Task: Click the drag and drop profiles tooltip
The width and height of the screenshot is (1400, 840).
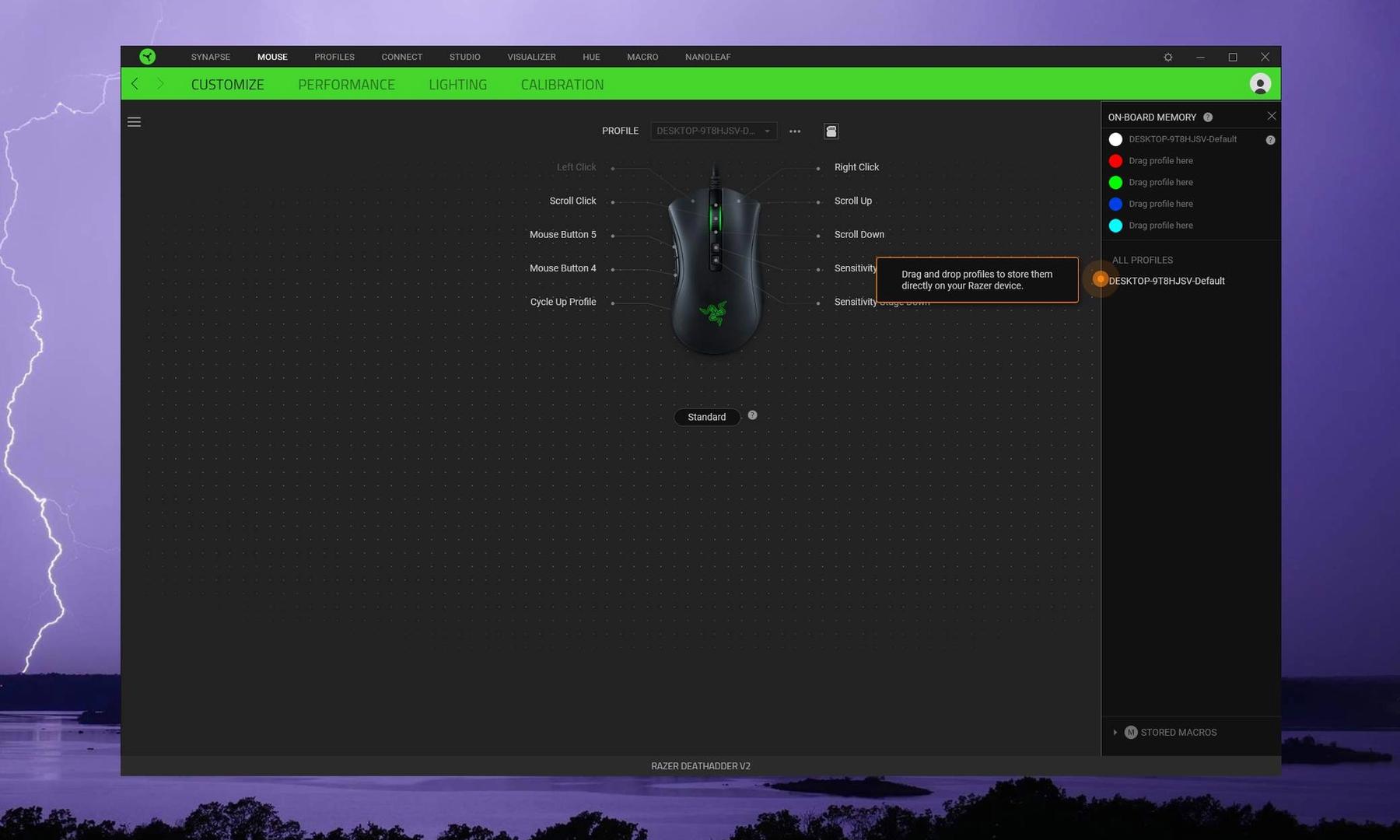Action: (x=977, y=280)
